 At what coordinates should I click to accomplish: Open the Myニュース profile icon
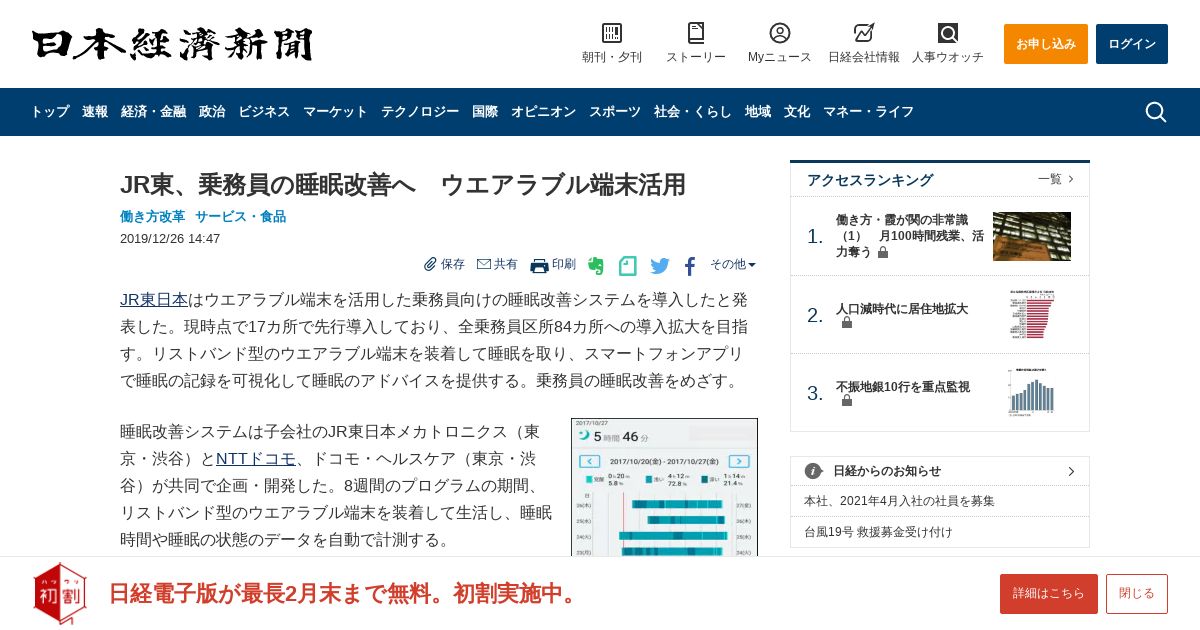pyautogui.click(x=780, y=33)
